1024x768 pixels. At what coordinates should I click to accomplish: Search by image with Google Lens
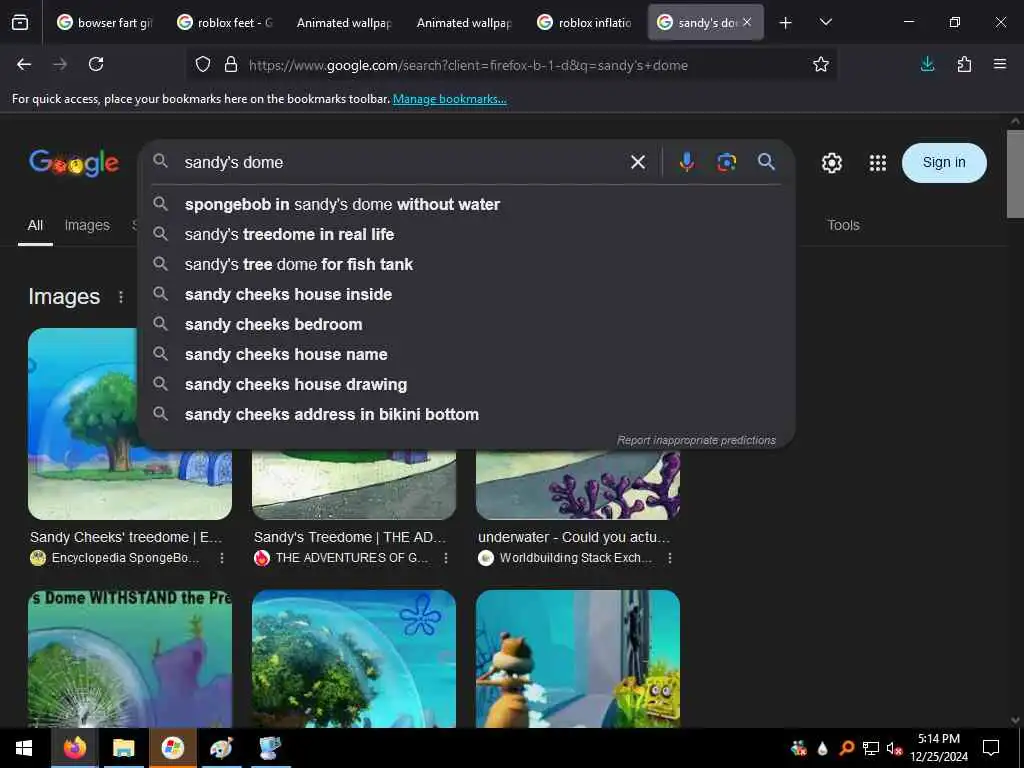point(726,162)
